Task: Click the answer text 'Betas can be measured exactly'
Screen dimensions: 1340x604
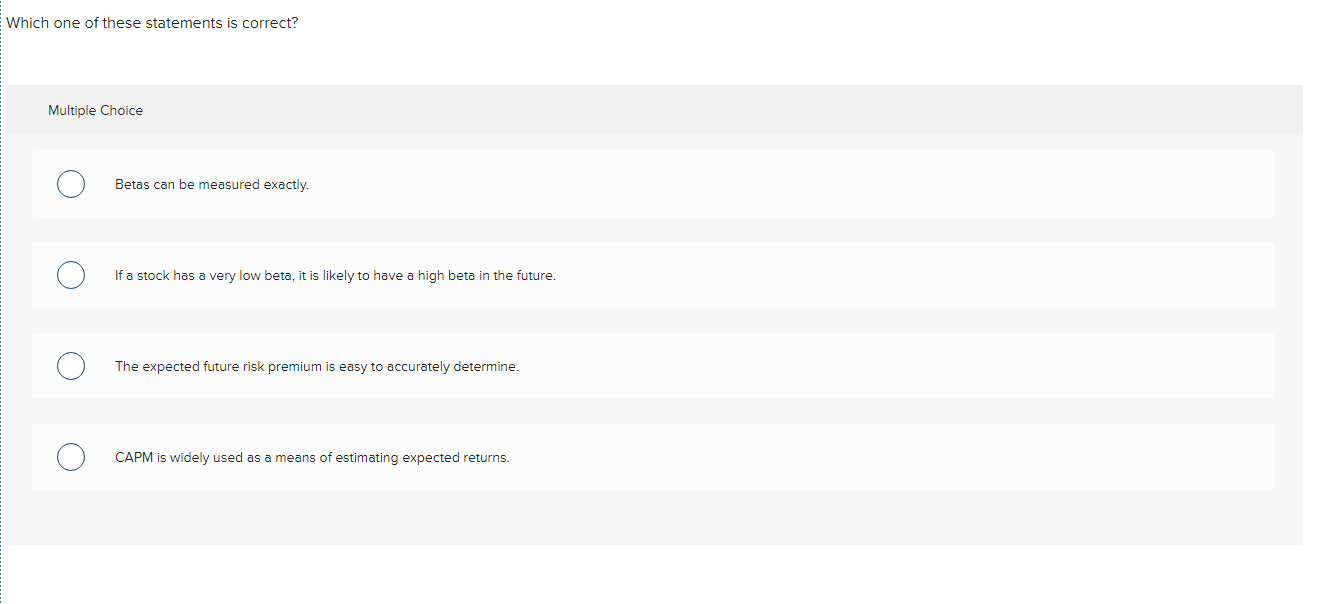Action: (212, 184)
